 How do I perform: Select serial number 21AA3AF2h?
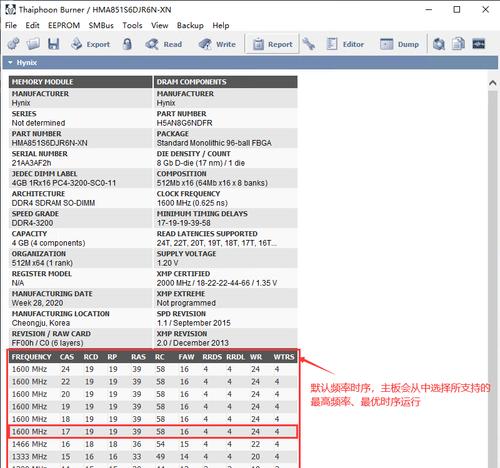[x=32, y=163]
